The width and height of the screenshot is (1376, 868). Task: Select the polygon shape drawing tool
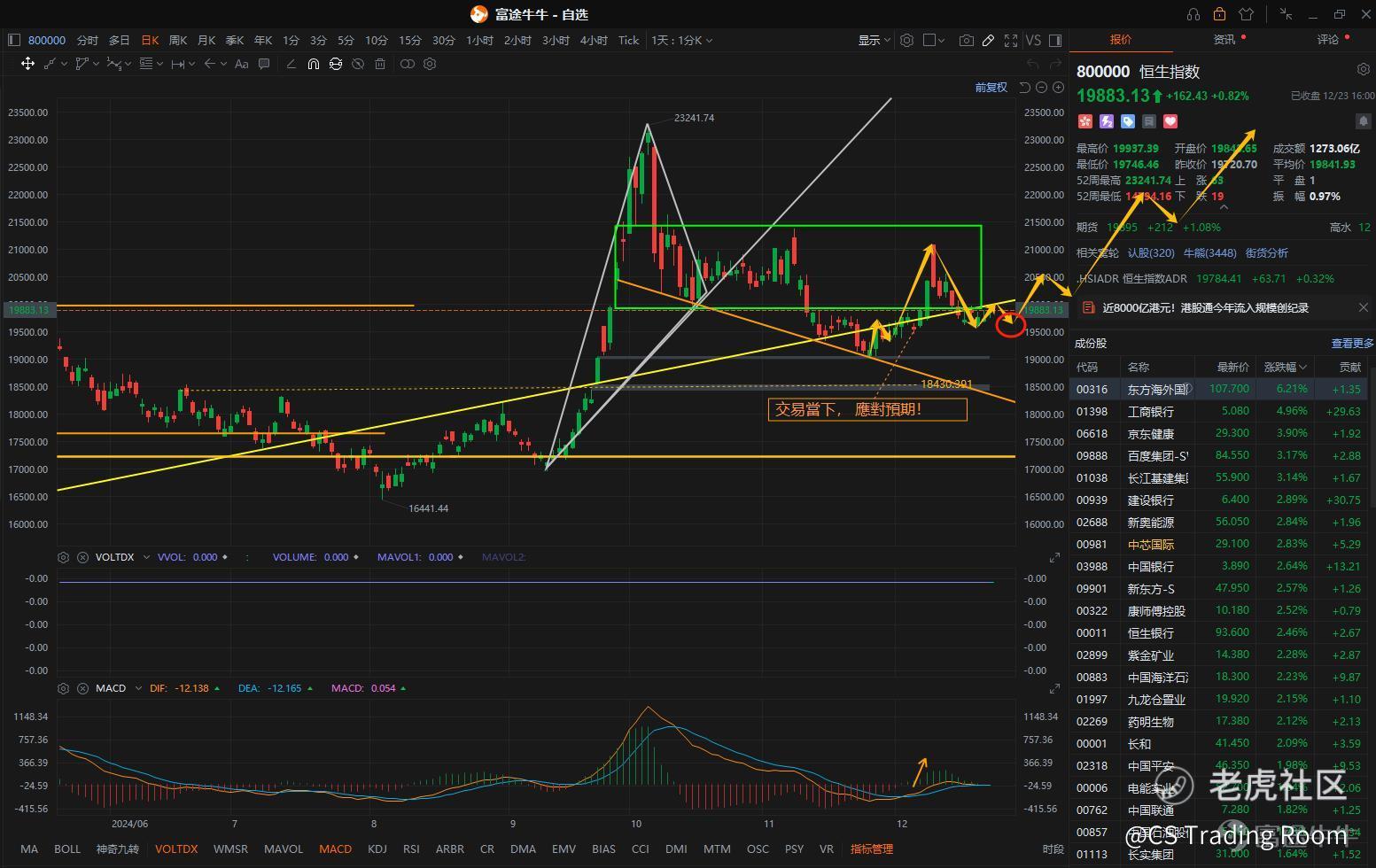point(82,64)
